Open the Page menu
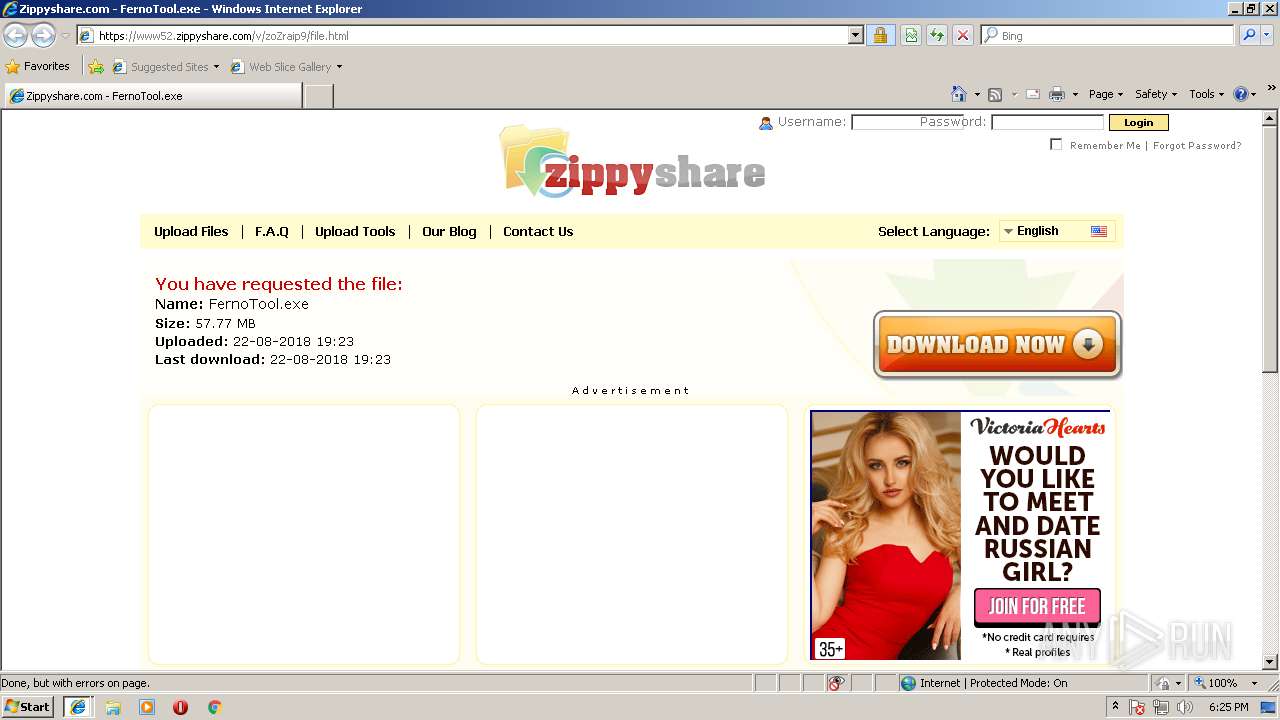Viewport: 1280px width, 720px height. tap(1105, 94)
